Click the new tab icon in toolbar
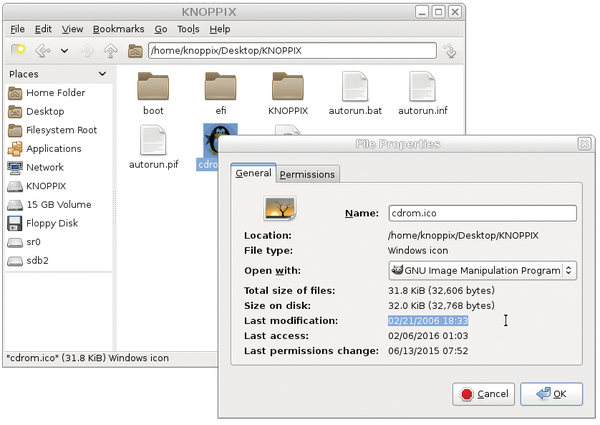Viewport: 600px width, 425px height. 18,50
